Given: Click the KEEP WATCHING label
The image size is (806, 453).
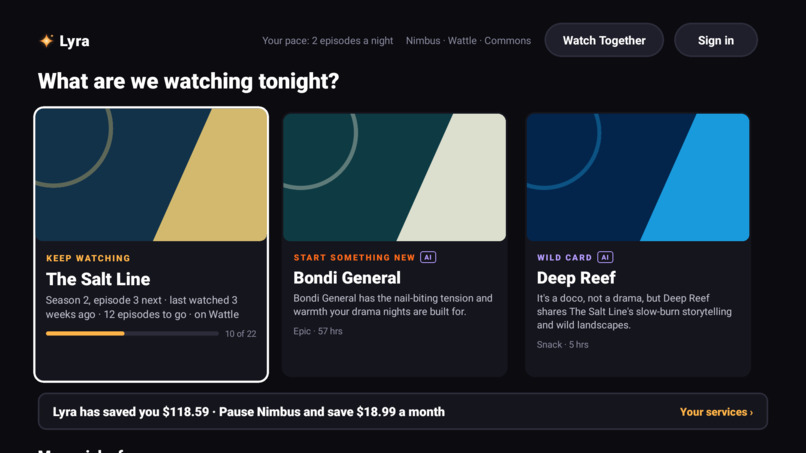Looking at the screenshot, I should pos(88,258).
